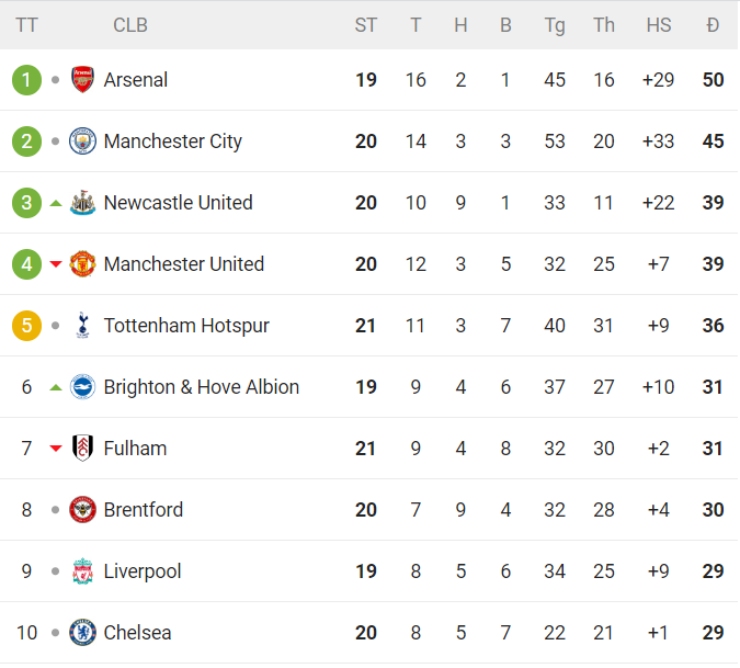Click the ST matches played header

(366, 25)
